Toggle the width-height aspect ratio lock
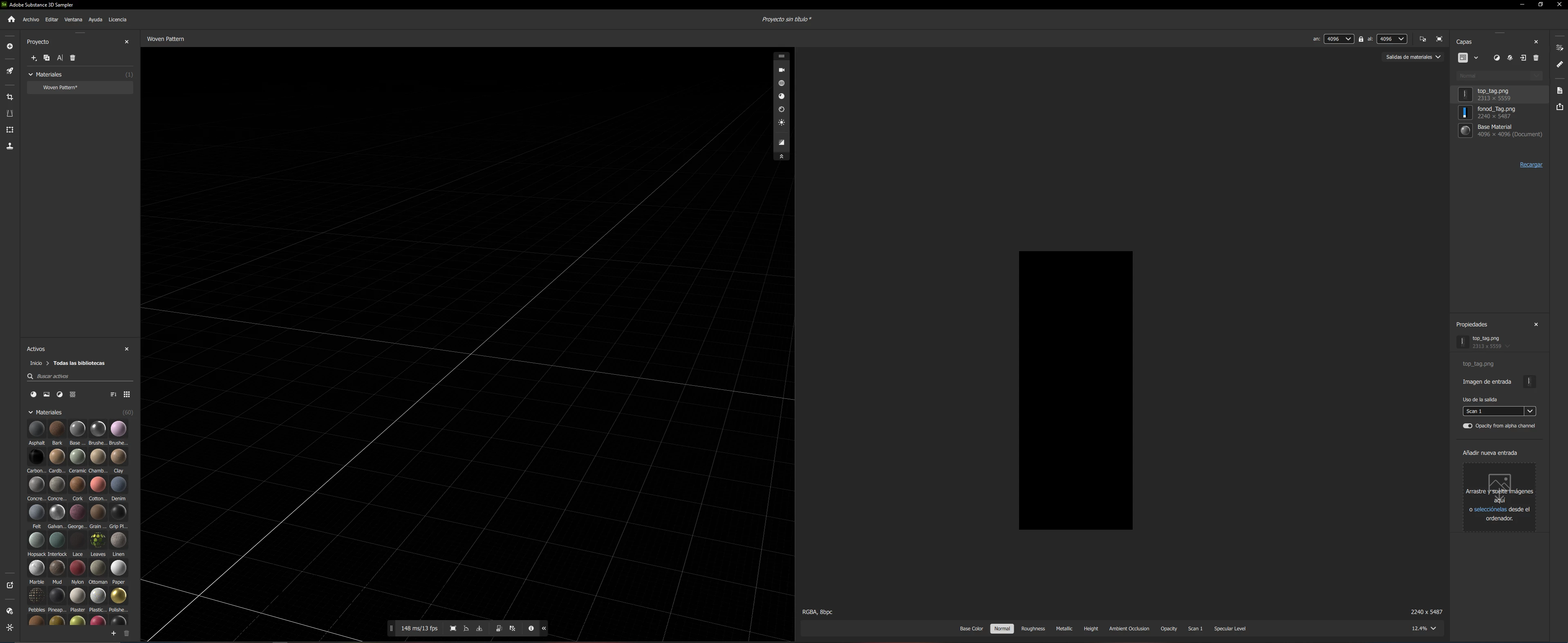The height and width of the screenshot is (643, 1568). point(1361,39)
